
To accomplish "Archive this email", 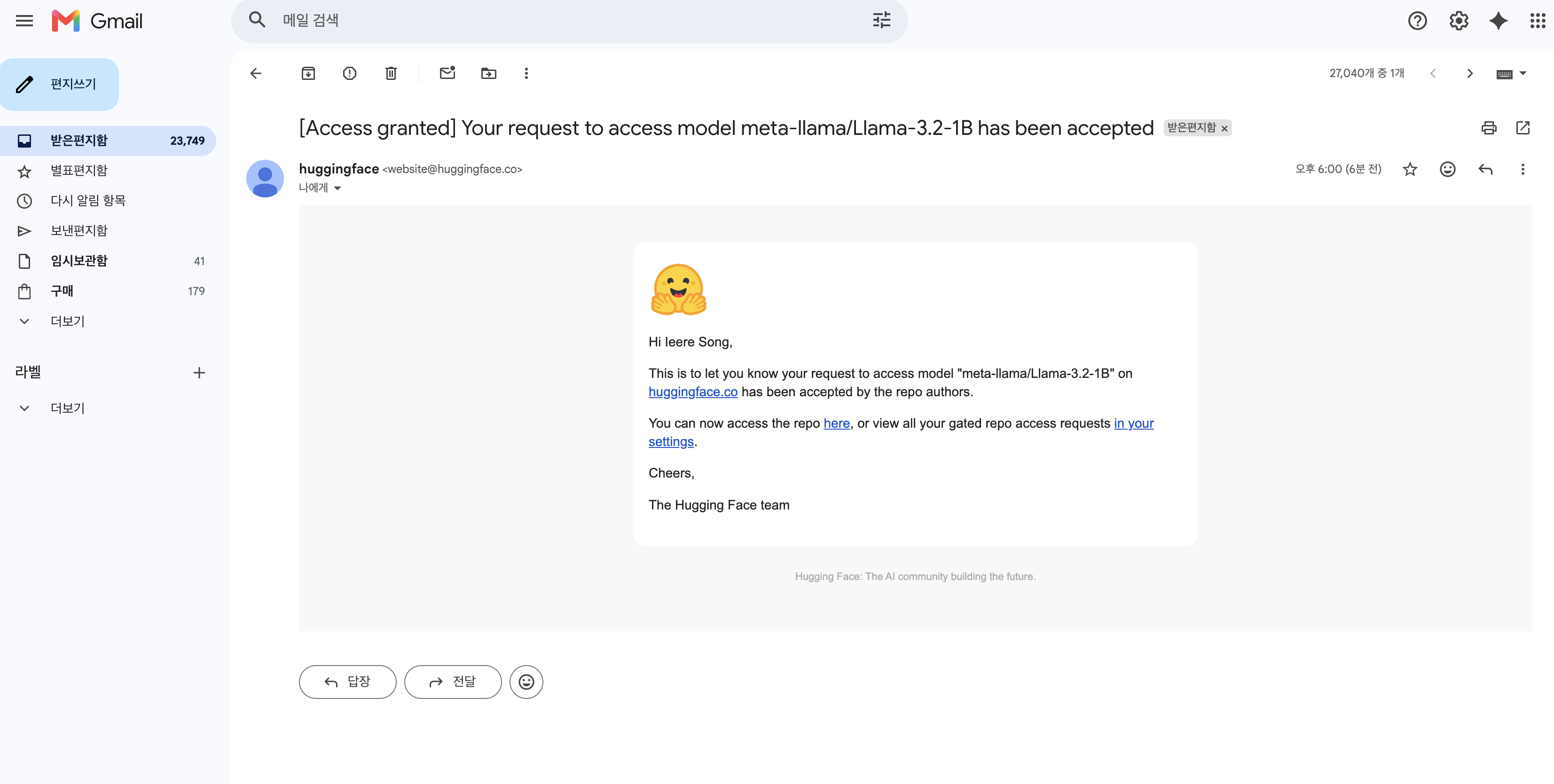I will [308, 74].
